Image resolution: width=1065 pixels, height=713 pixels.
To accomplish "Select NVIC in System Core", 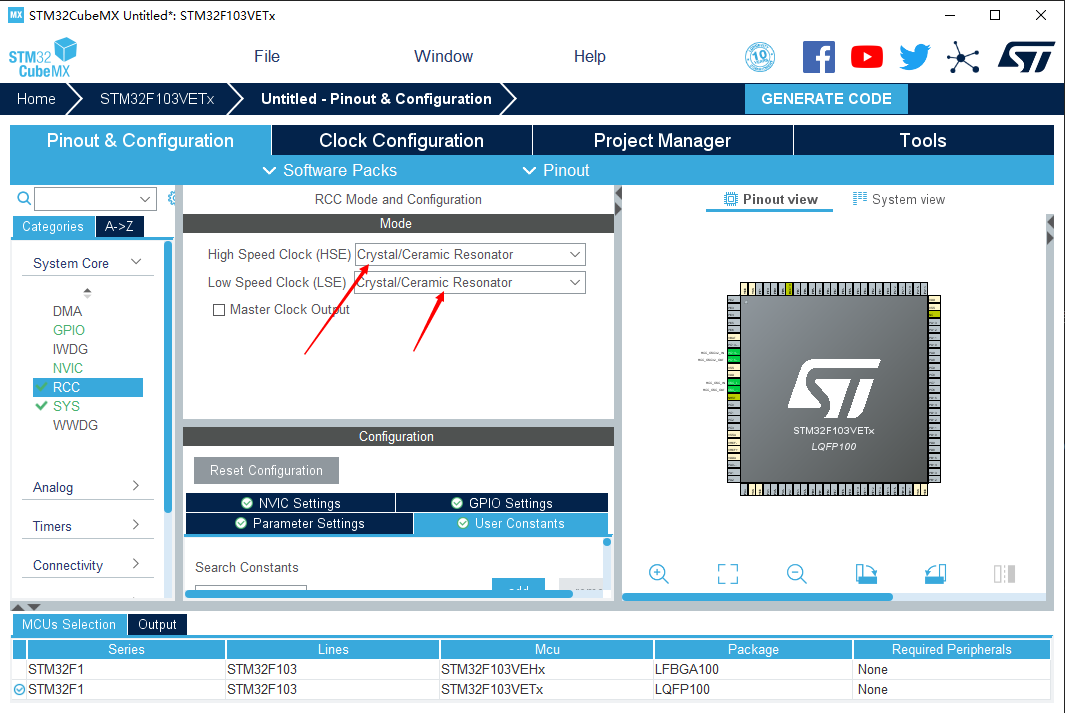I will [x=68, y=368].
